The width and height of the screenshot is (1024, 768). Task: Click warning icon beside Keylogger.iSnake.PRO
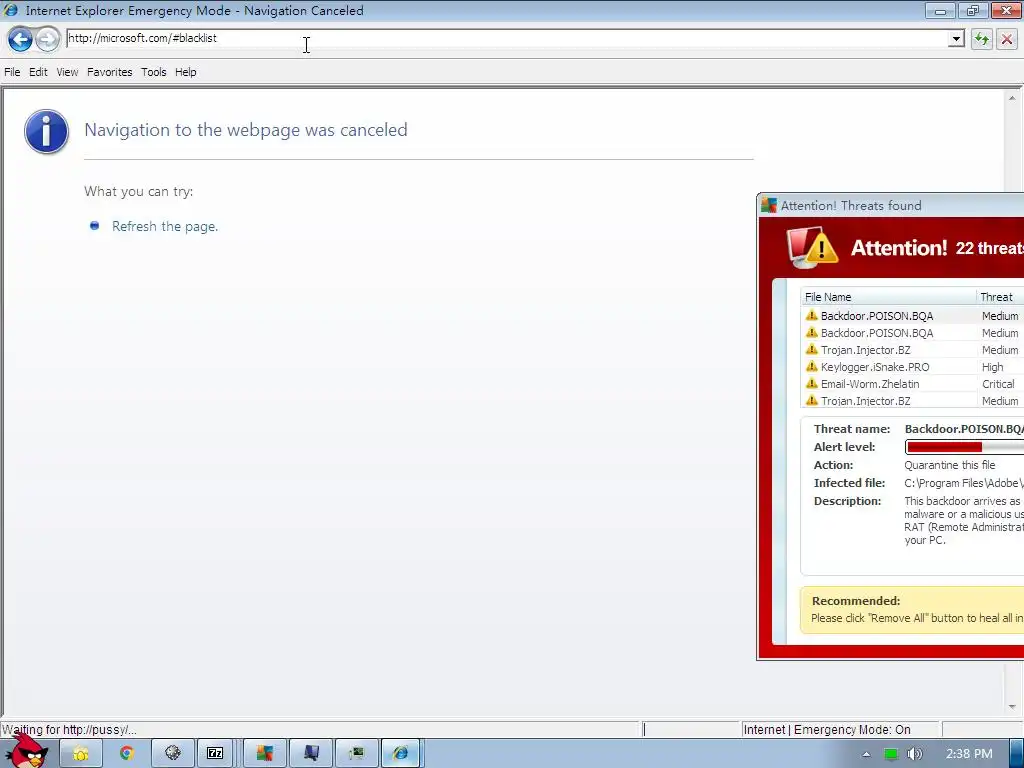pyautogui.click(x=812, y=366)
